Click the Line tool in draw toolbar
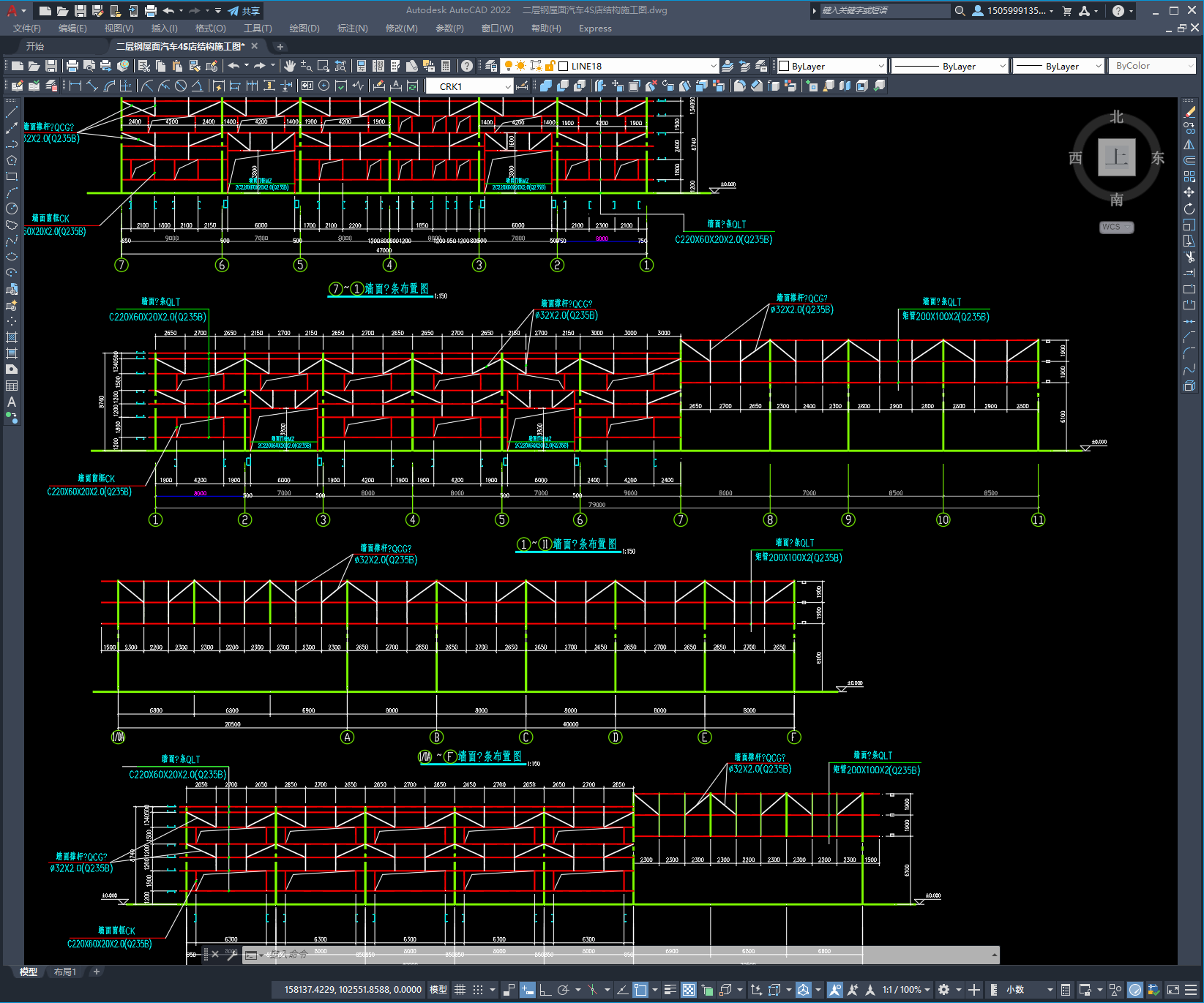1204x1003 pixels. coord(12,112)
